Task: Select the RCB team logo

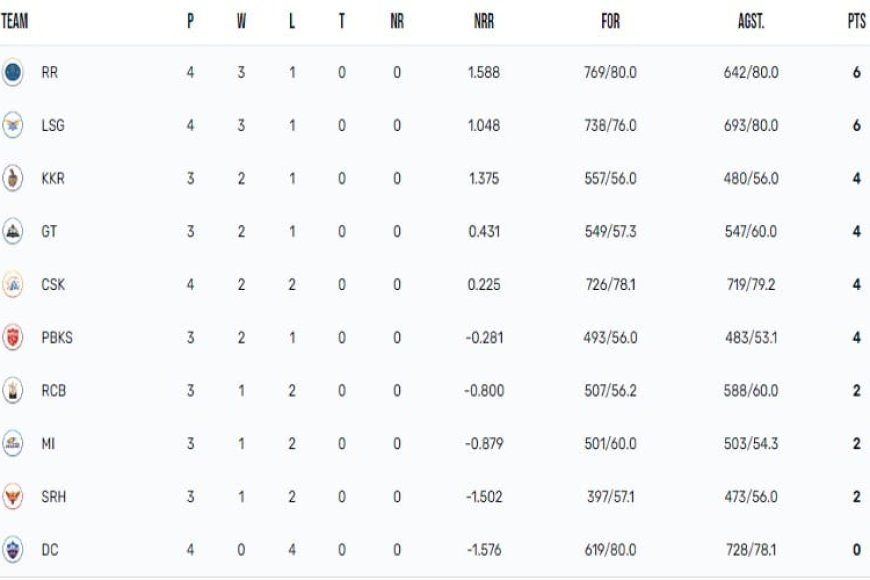Action: click(x=12, y=390)
